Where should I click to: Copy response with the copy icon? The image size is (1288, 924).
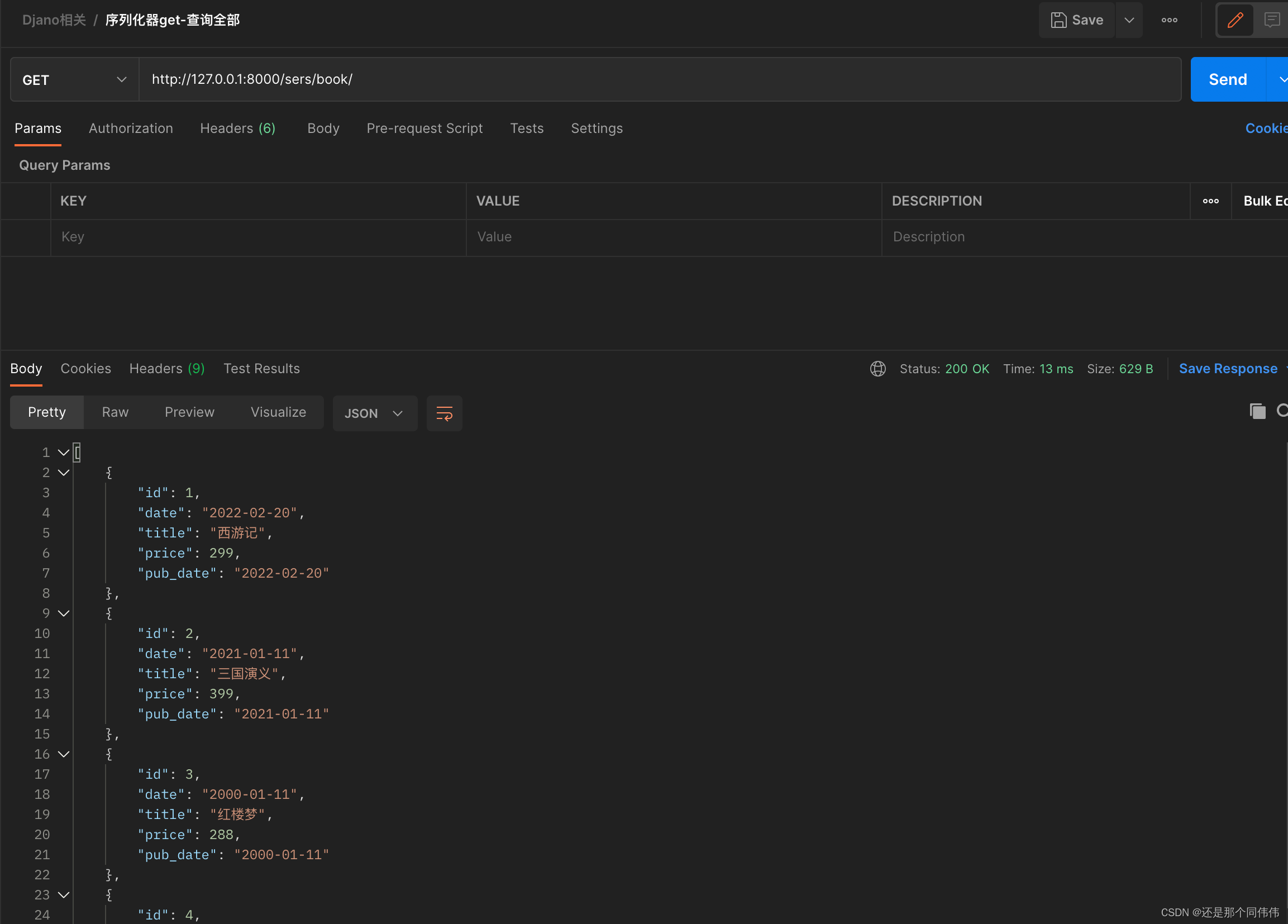1257,411
